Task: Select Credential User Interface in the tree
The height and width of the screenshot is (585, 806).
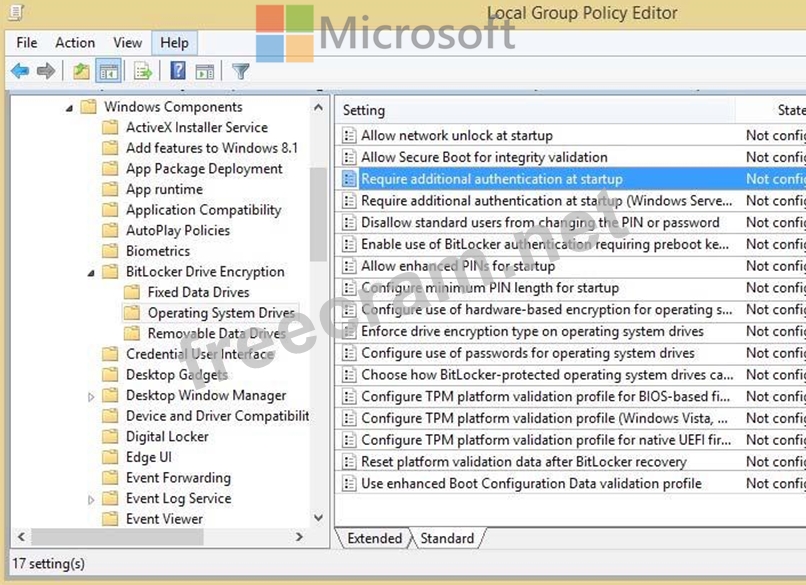Action: [x=200, y=354]
